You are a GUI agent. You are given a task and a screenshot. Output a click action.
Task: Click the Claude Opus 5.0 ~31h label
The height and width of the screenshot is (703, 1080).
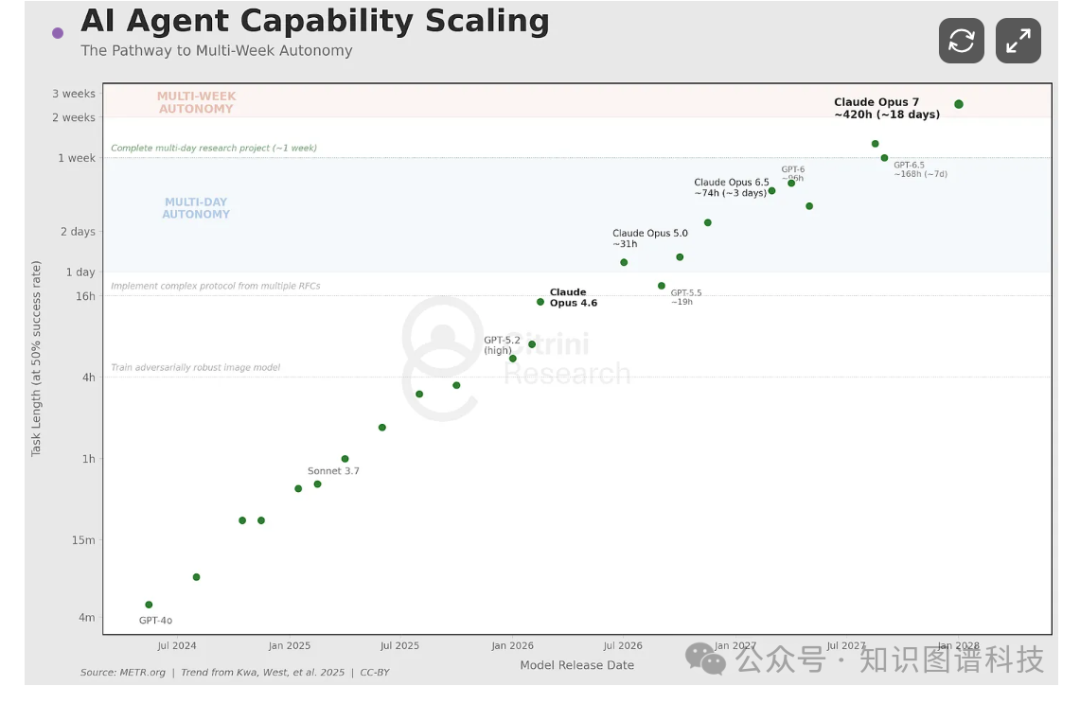point(650,238)
